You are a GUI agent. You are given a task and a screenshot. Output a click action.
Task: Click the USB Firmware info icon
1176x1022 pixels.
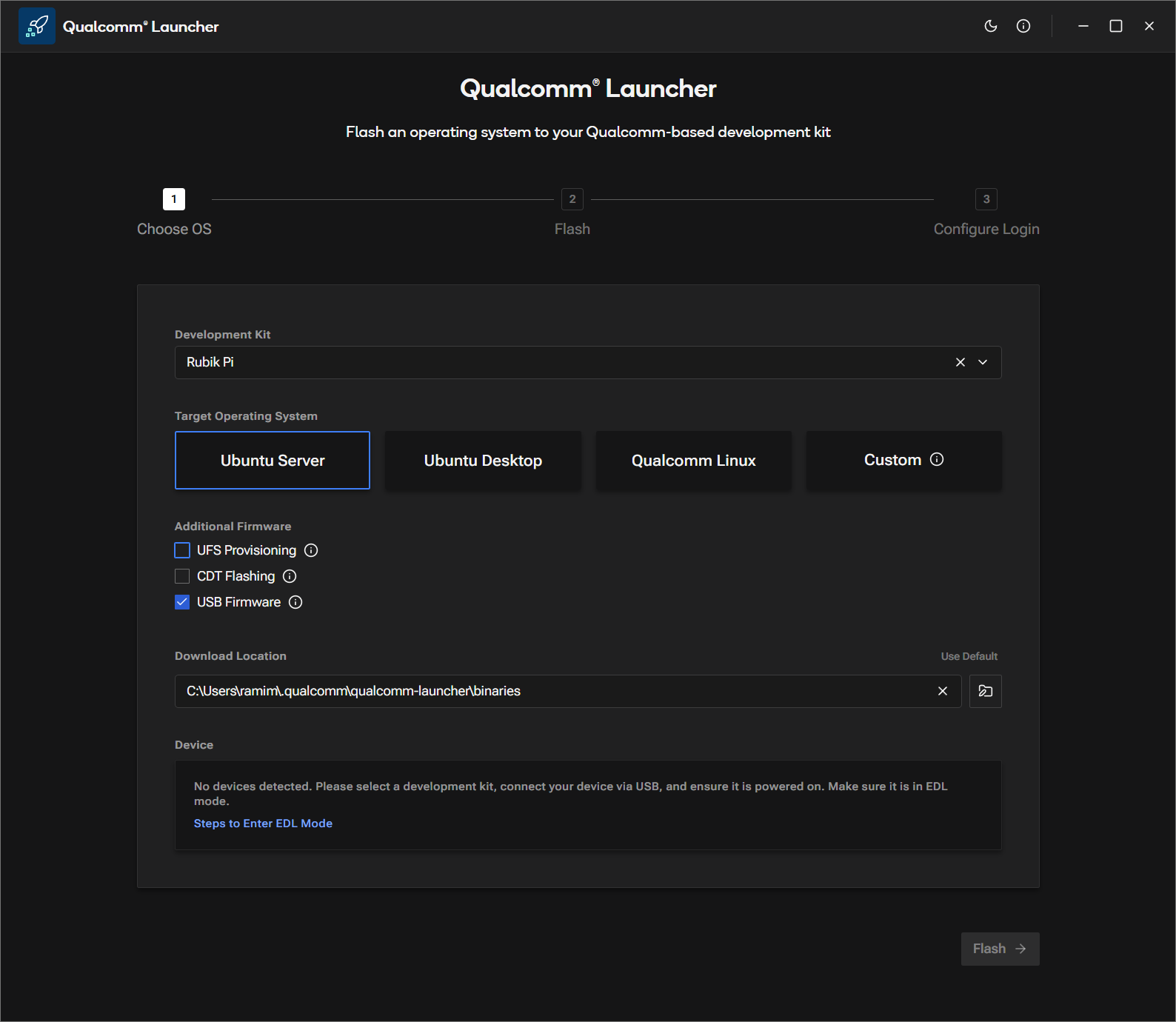(x=295, y=602)
